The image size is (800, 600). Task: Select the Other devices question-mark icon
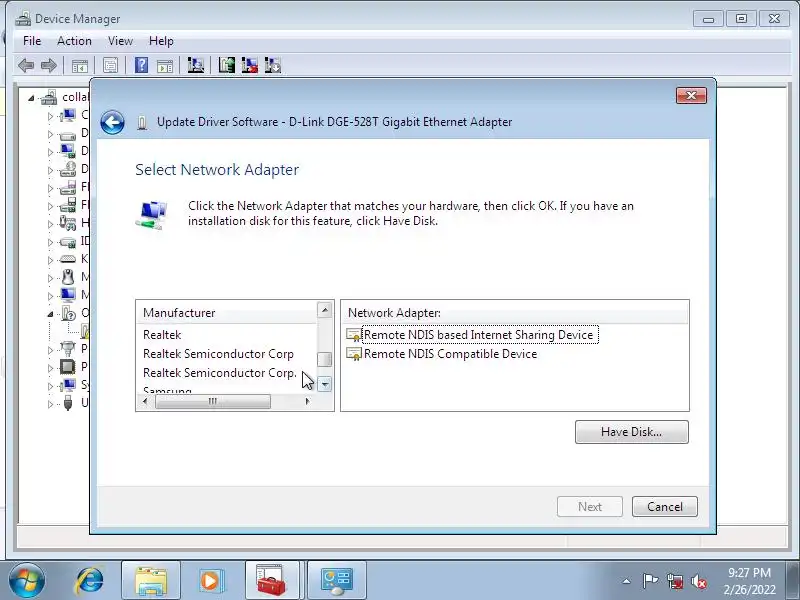(69, 313)
